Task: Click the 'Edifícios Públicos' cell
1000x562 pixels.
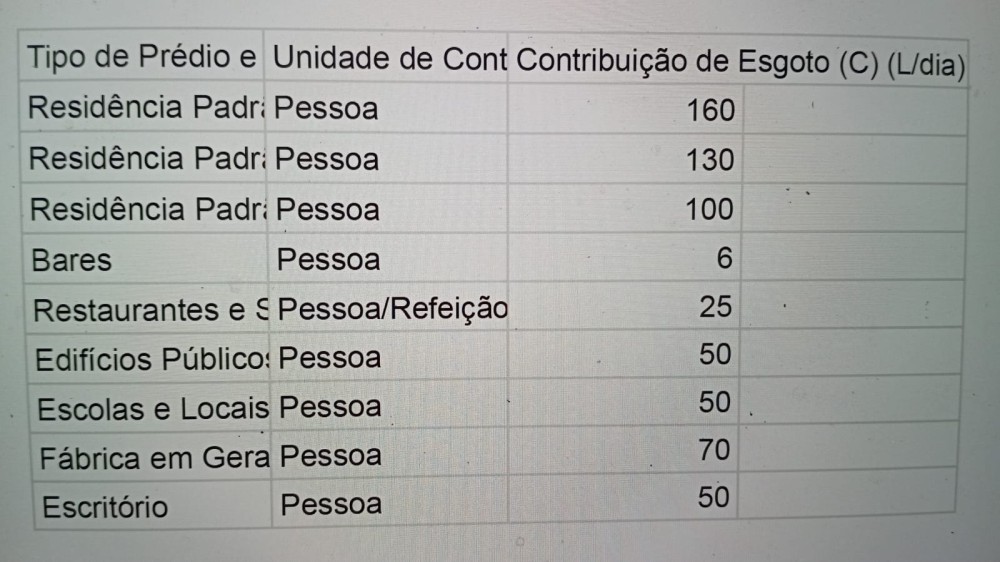Action: (152, 358)
